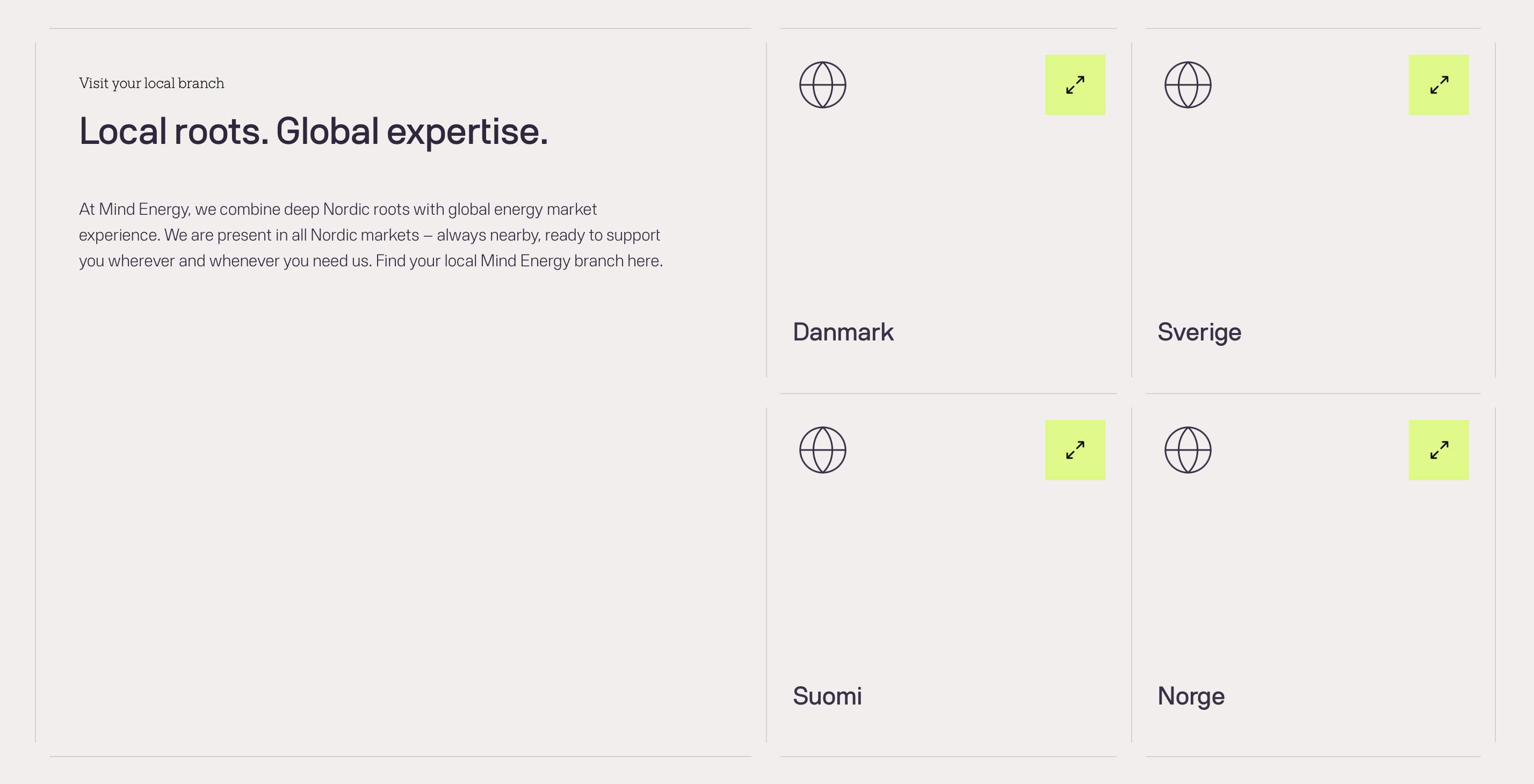Choose the Norge branch name
The width and height of the screenshot is (1534, 784).
[x=1190, y=696]
